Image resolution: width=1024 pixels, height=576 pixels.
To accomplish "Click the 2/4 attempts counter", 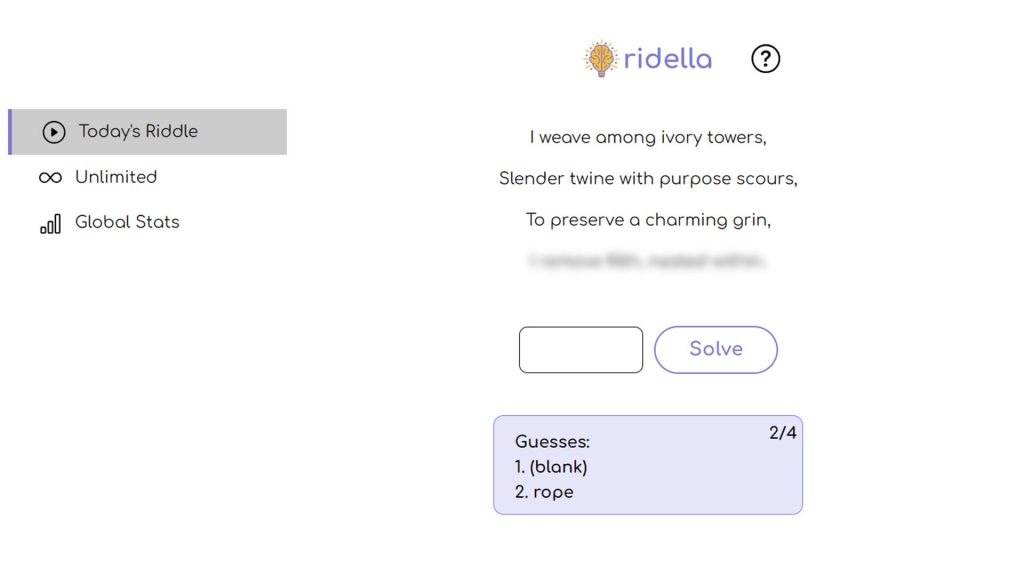I will [782, 433].
